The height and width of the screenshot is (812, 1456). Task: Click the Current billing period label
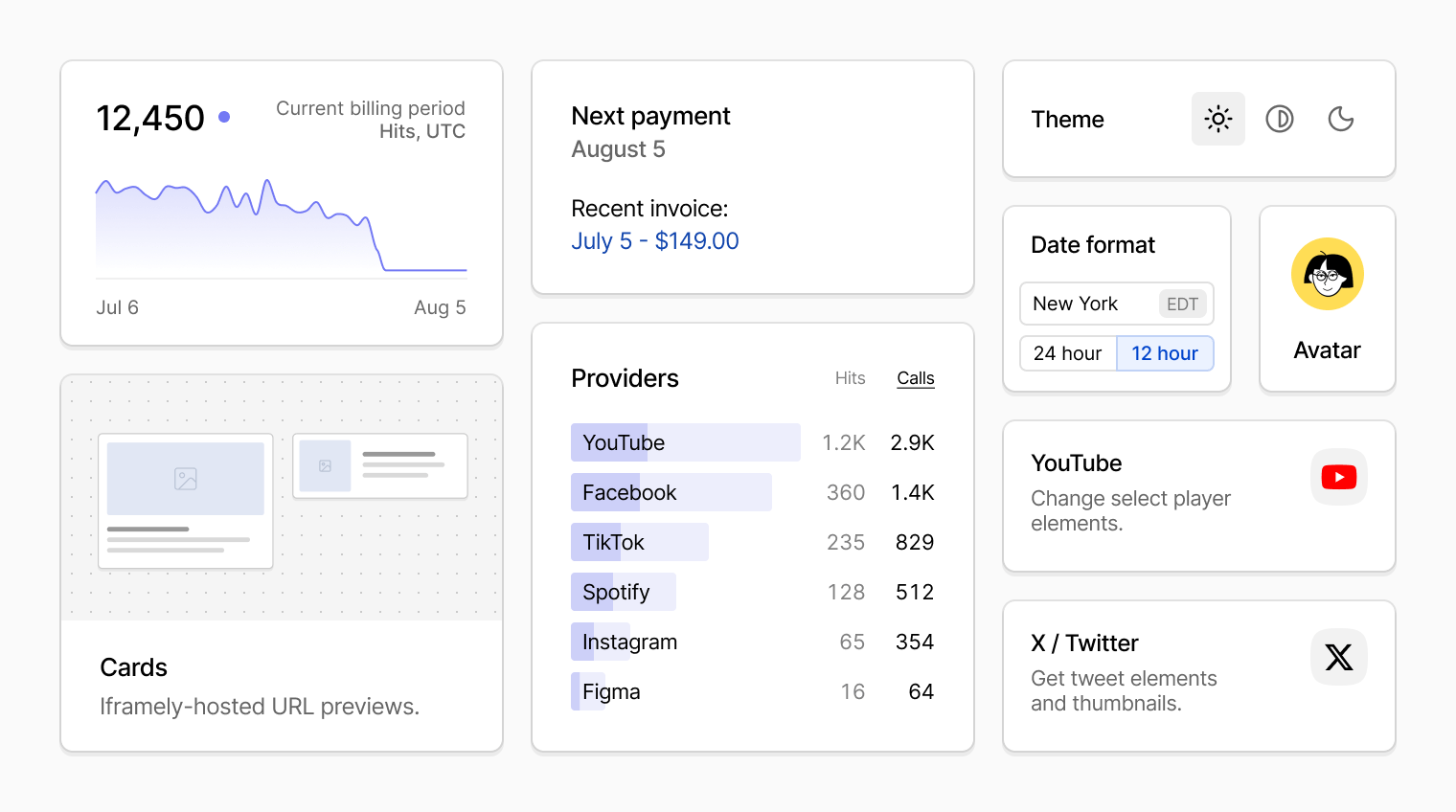point(371,108)
